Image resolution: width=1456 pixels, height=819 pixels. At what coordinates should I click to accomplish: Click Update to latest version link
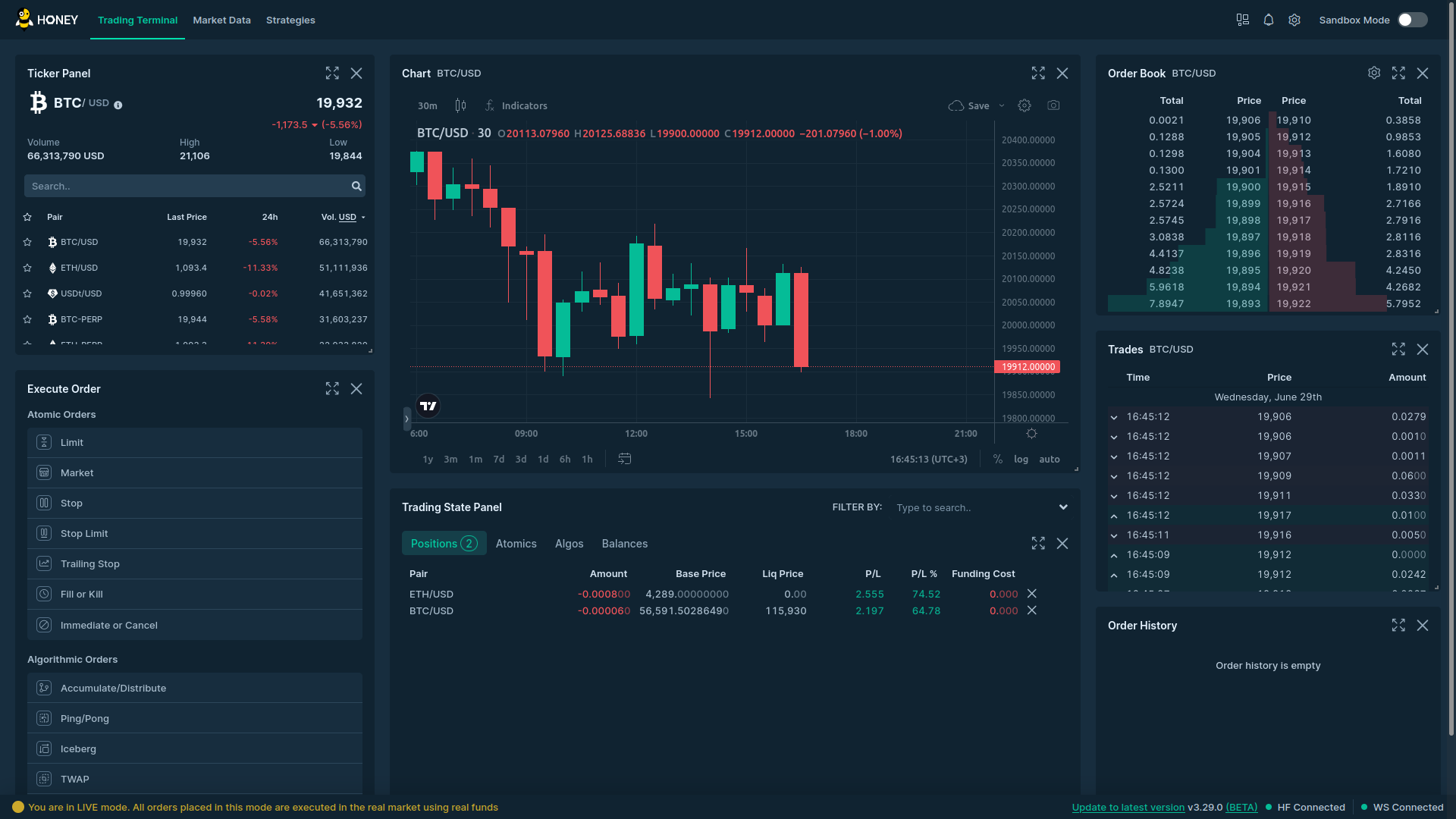click(1128, 807)
